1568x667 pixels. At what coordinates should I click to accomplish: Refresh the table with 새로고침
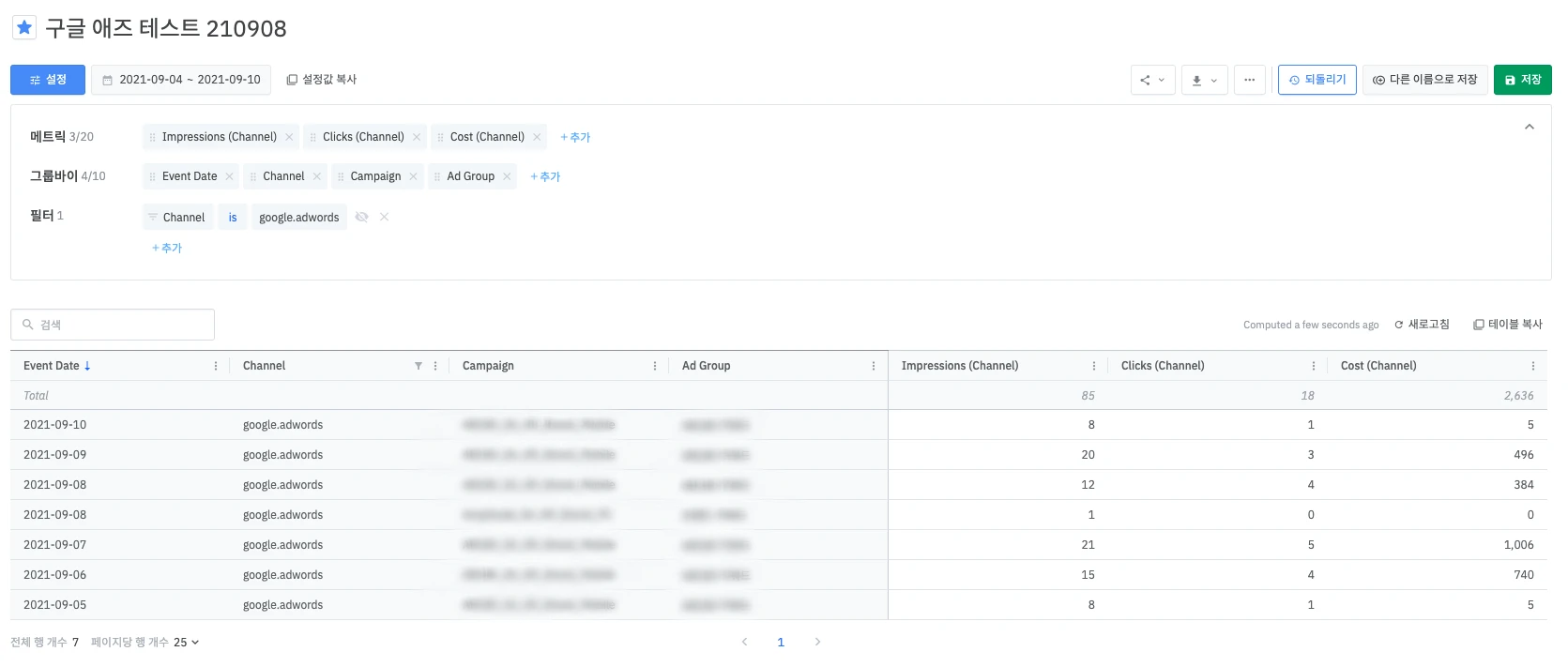coord(1422,325)
